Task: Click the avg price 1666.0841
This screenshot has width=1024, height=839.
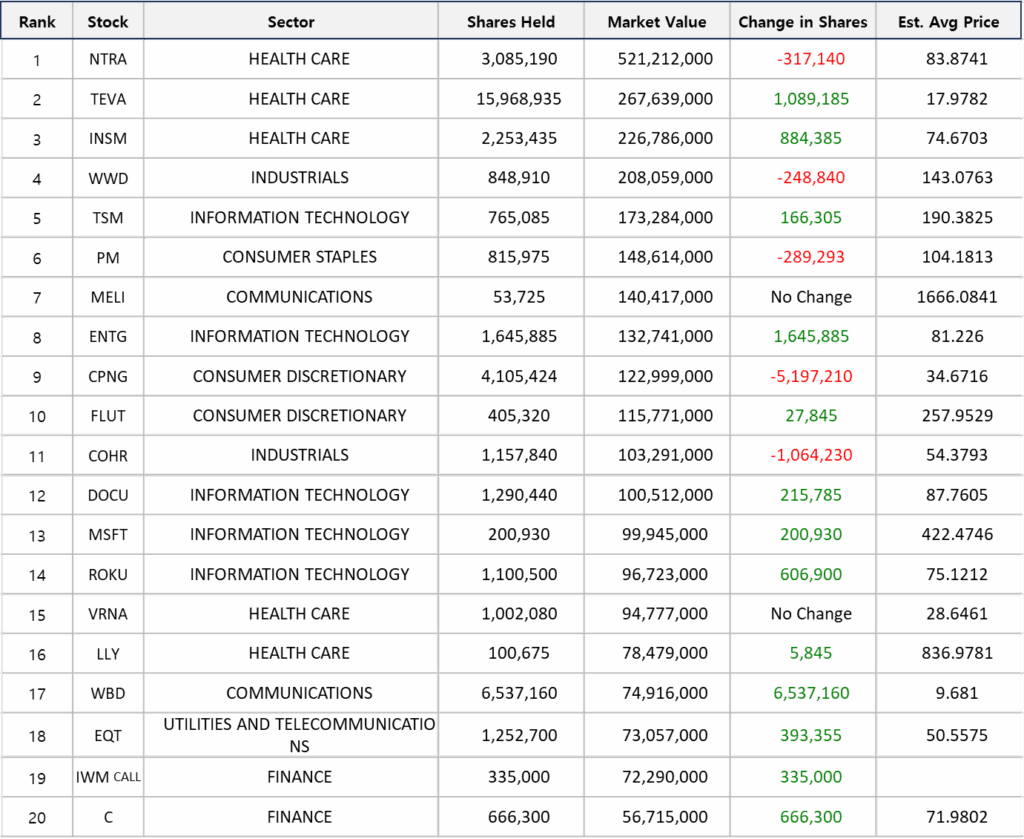Action: 957,297
